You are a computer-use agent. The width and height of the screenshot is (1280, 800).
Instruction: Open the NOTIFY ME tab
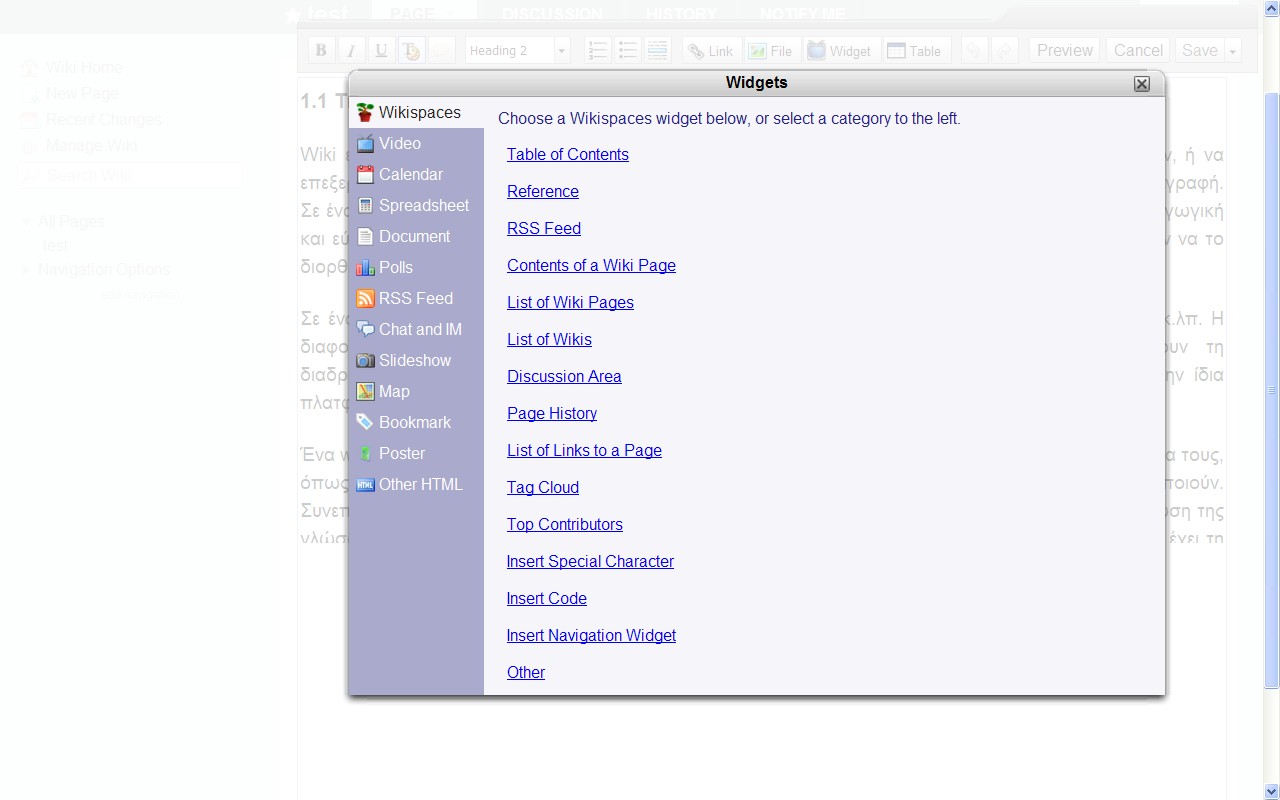point(802,14)
